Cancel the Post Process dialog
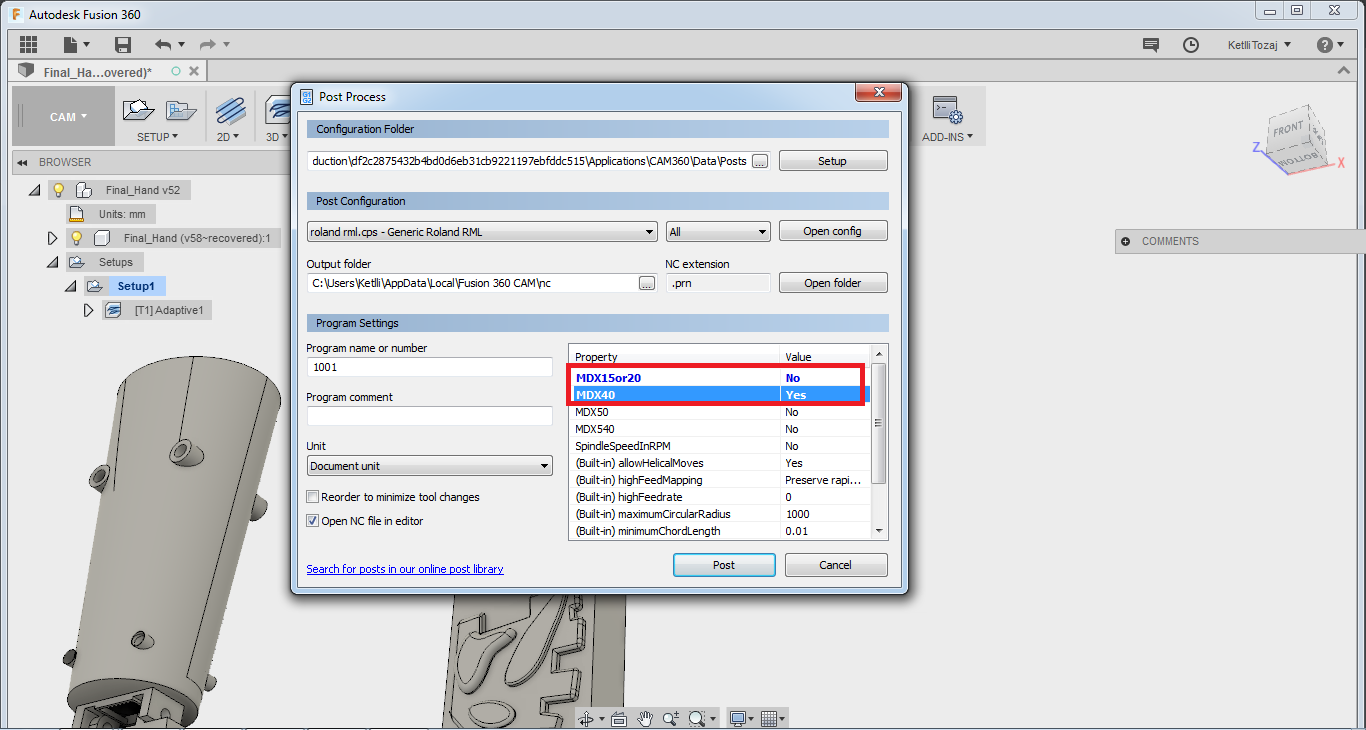The height and width of the screenshot is (730, 1366). pos(836,565)
